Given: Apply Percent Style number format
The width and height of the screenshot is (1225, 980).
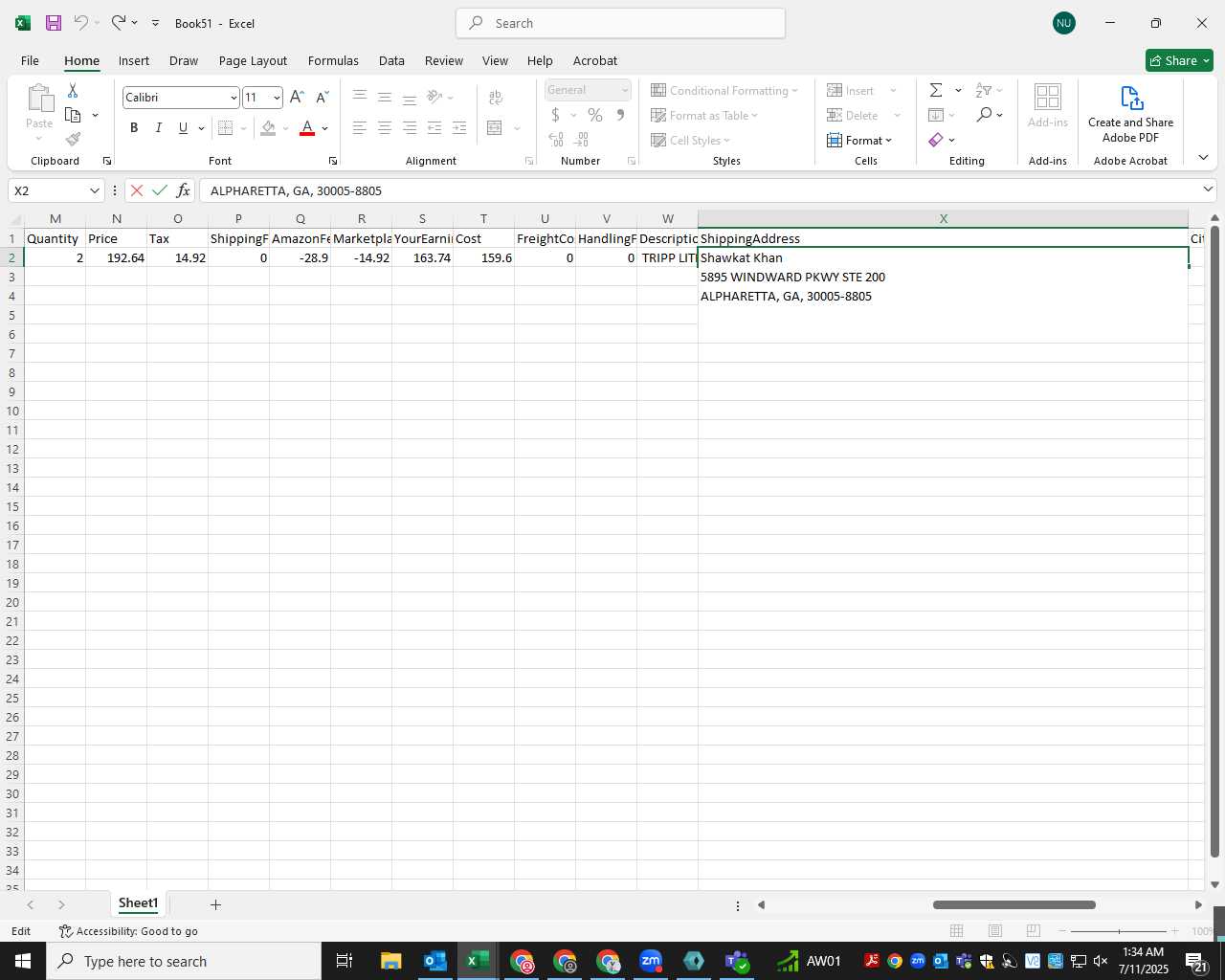Looking at the screenshot, I should (595, 115).
